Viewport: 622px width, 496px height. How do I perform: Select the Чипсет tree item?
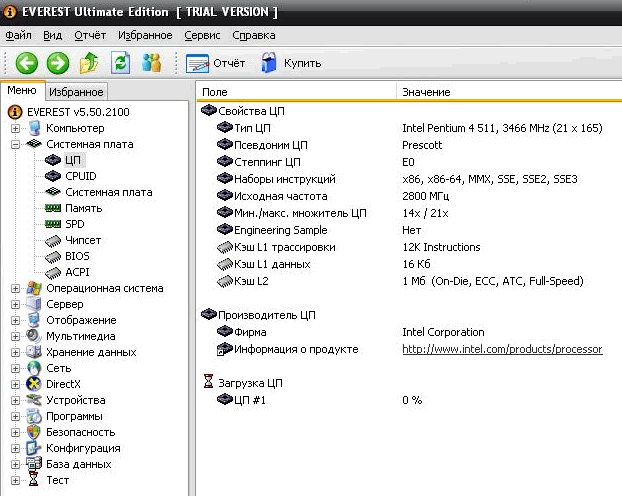83,240
